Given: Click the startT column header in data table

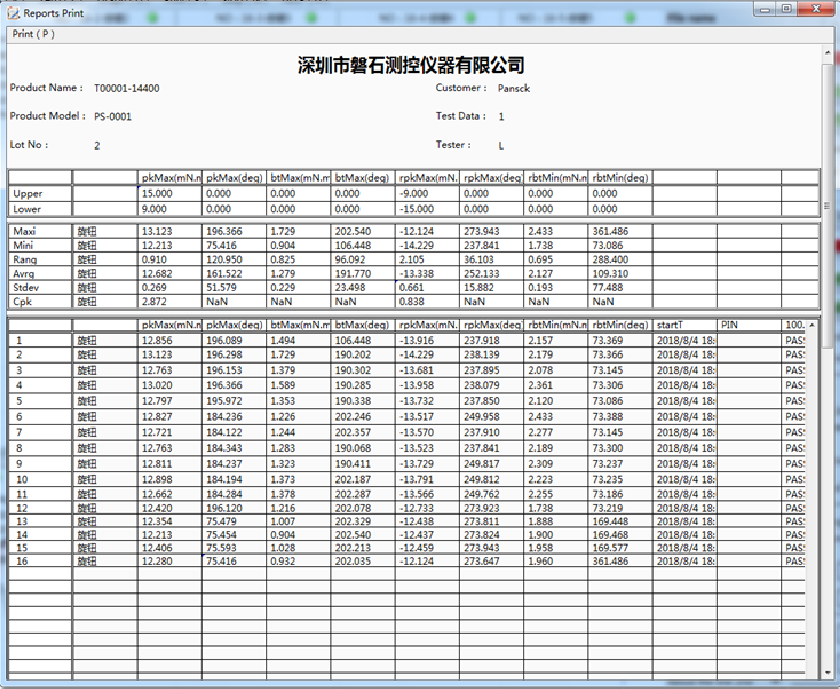Looking at the screenshot, I should coord(684,325).
